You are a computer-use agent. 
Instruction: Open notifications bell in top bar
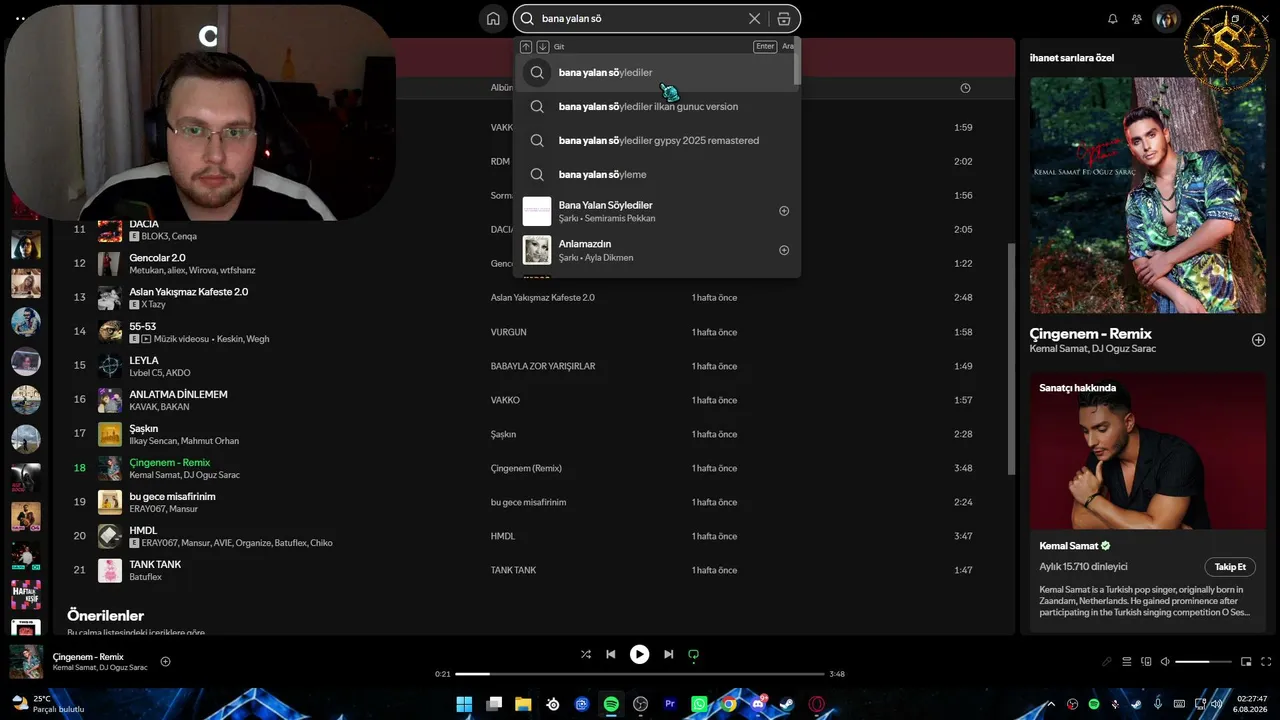pos(1112,19)
